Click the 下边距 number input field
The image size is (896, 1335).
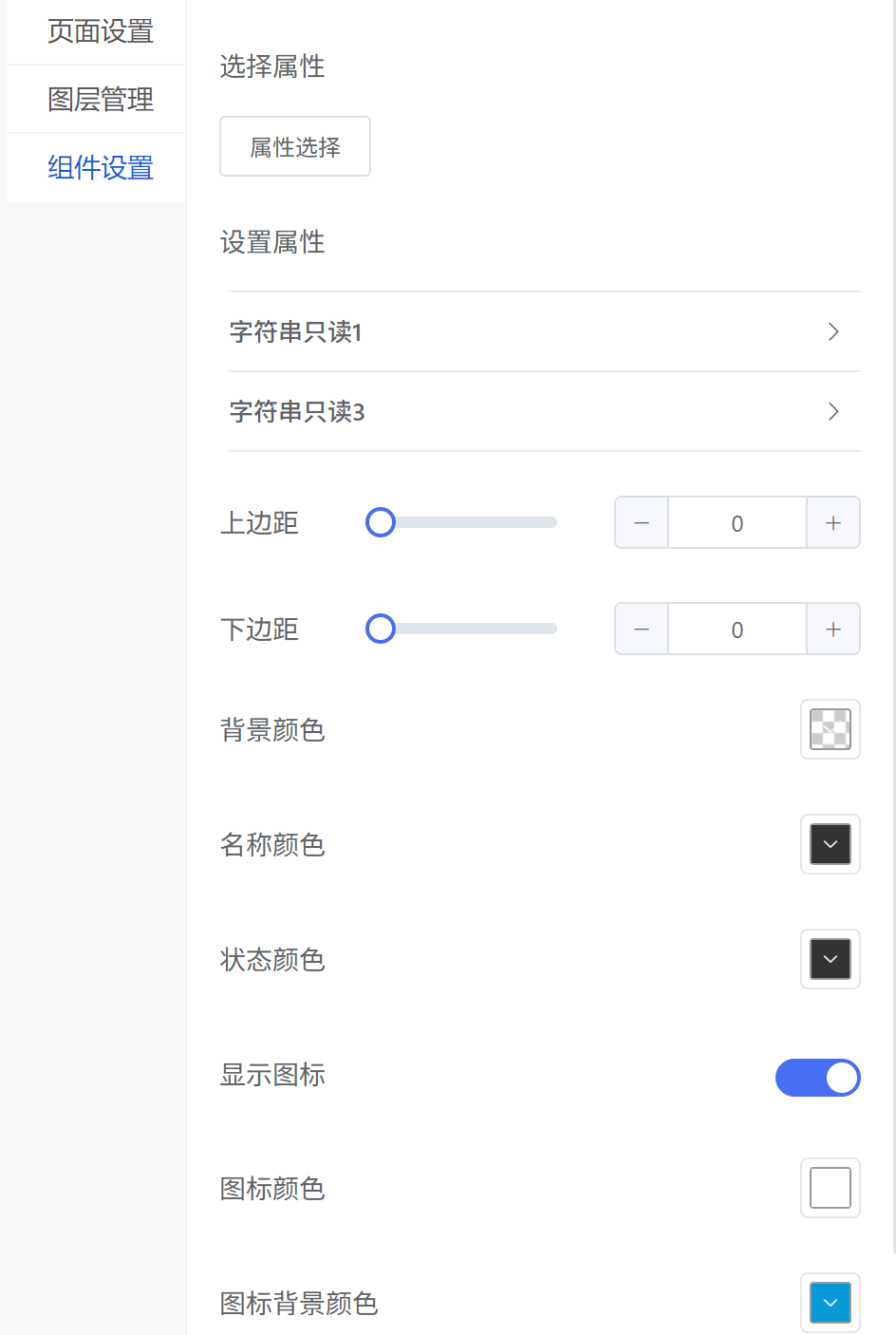(737, 630)
